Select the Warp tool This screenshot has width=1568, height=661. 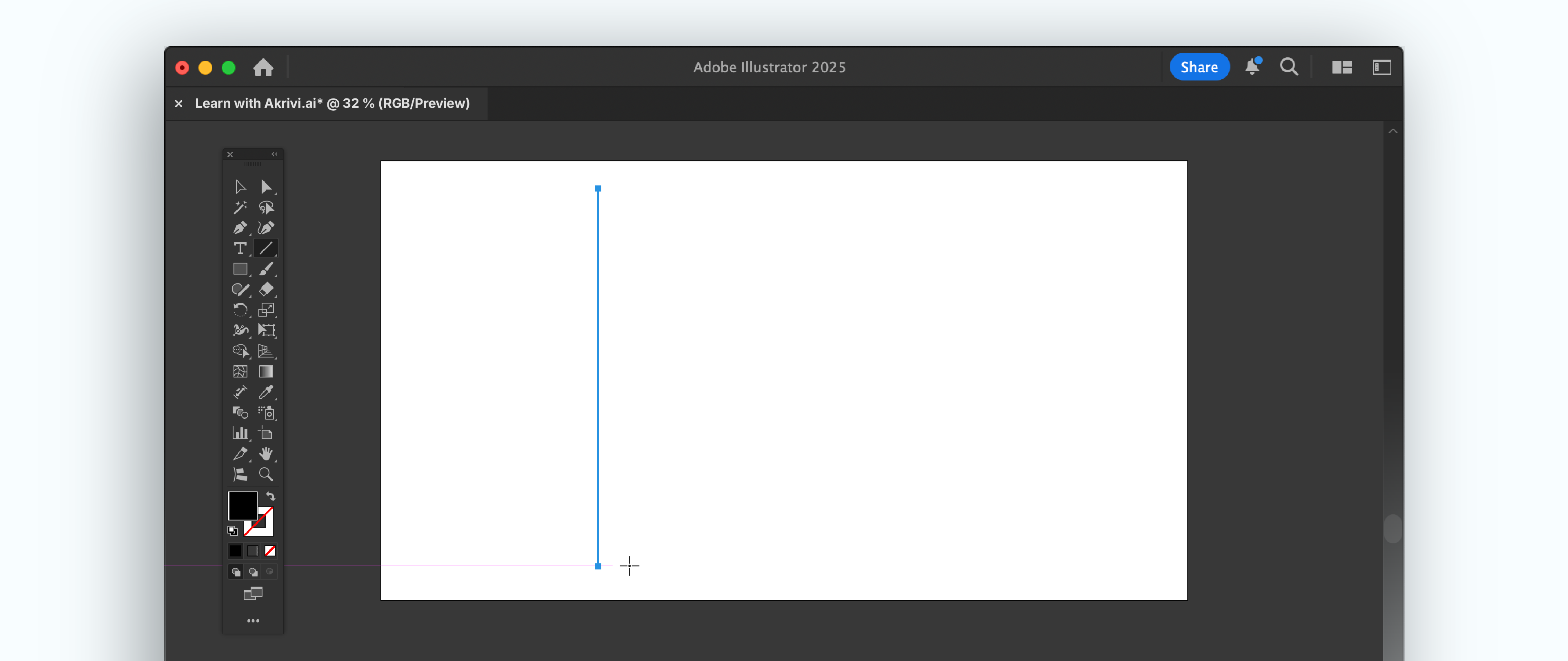240,330
